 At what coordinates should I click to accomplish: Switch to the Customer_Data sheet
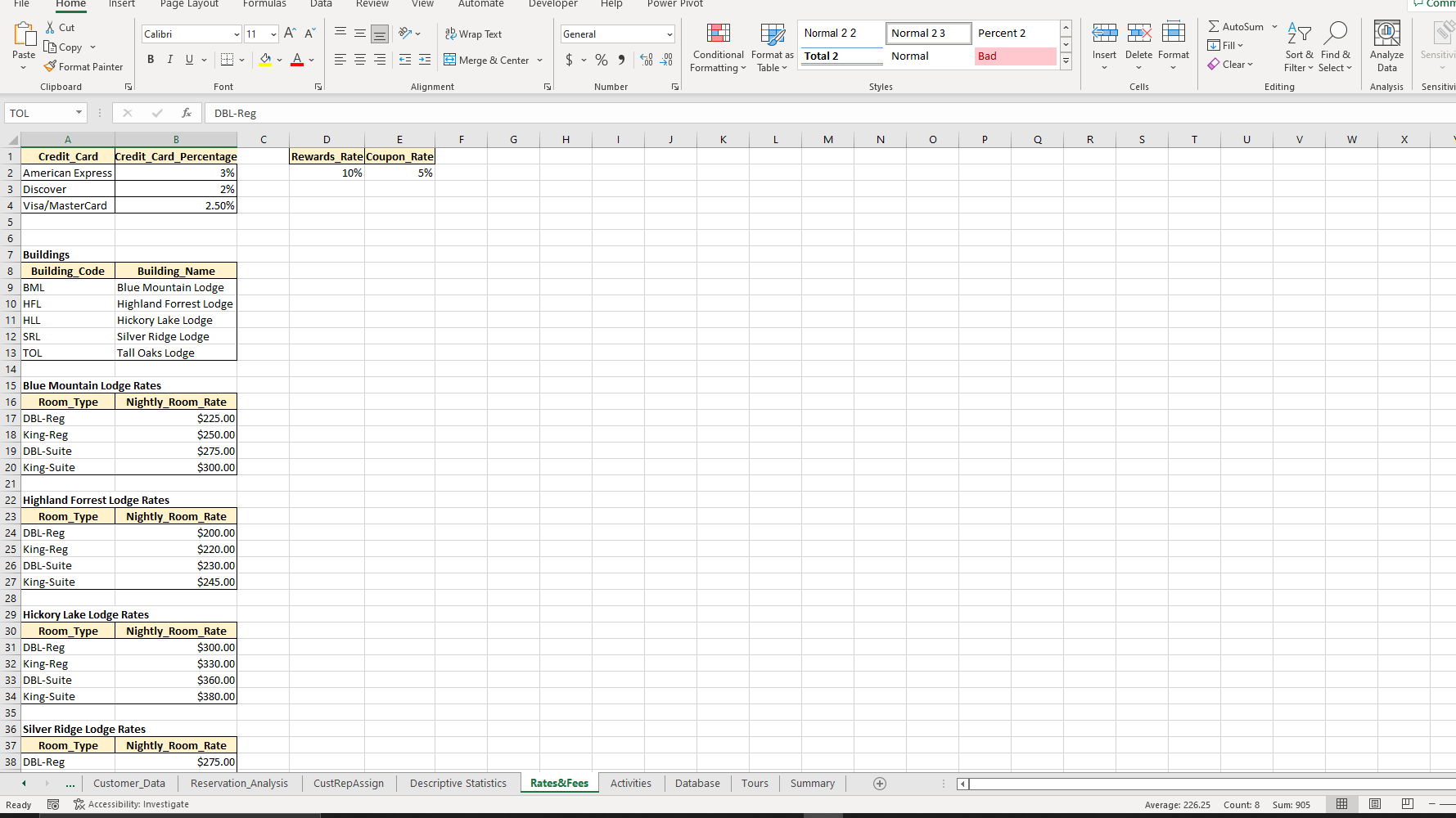129,783
